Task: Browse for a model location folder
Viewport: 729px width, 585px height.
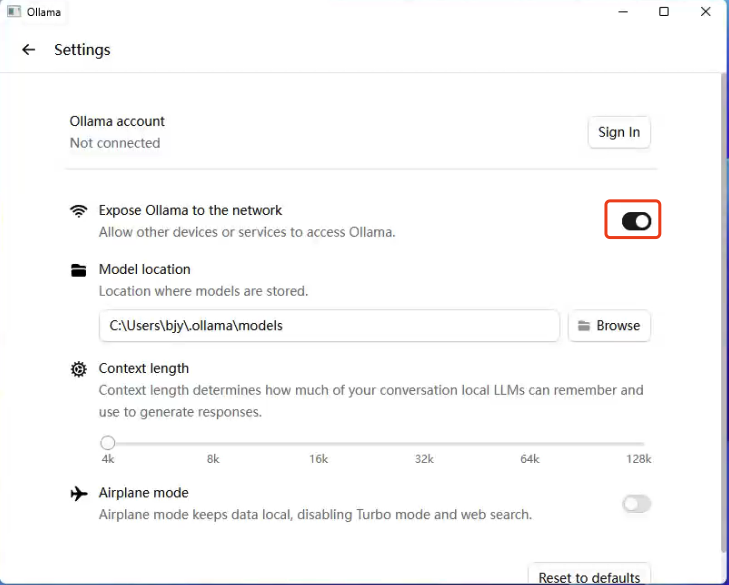Action: (x=609, y=326)
